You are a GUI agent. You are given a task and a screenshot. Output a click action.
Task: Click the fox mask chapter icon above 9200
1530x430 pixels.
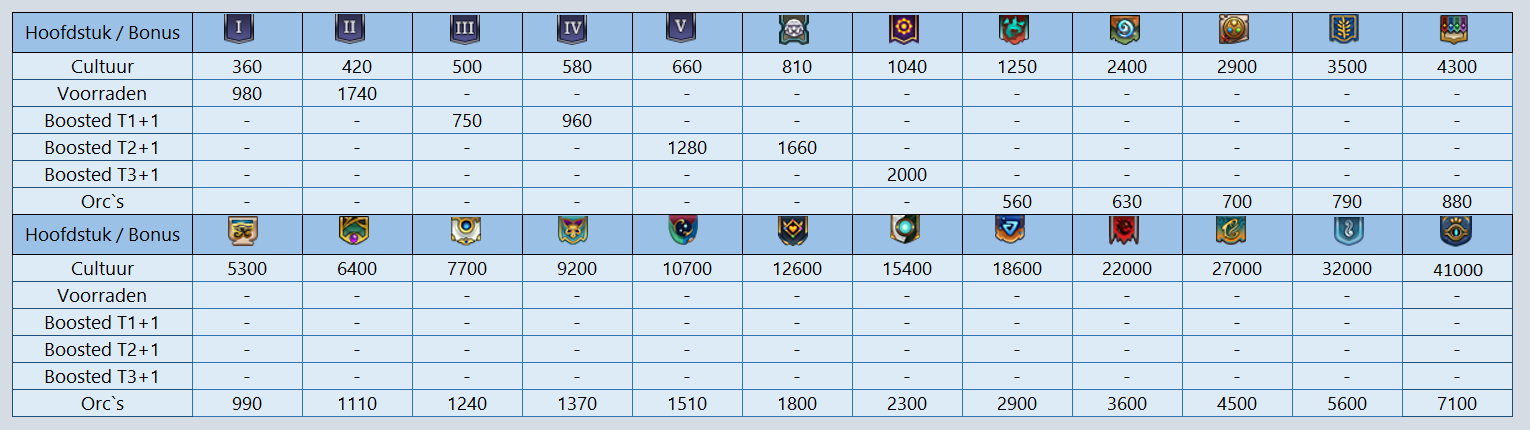(x=572, y=232)
